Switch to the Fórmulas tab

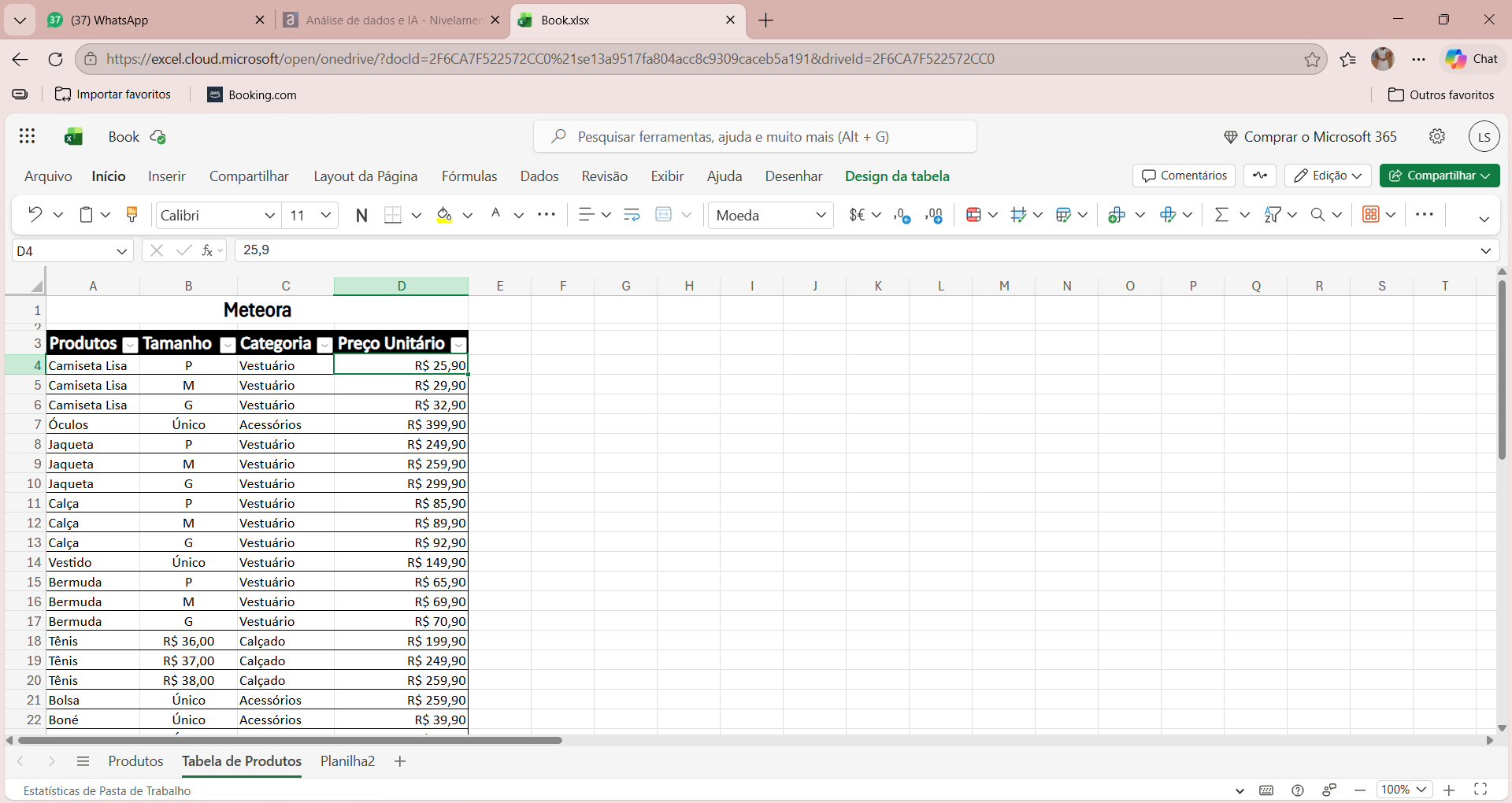pos(469,176)
